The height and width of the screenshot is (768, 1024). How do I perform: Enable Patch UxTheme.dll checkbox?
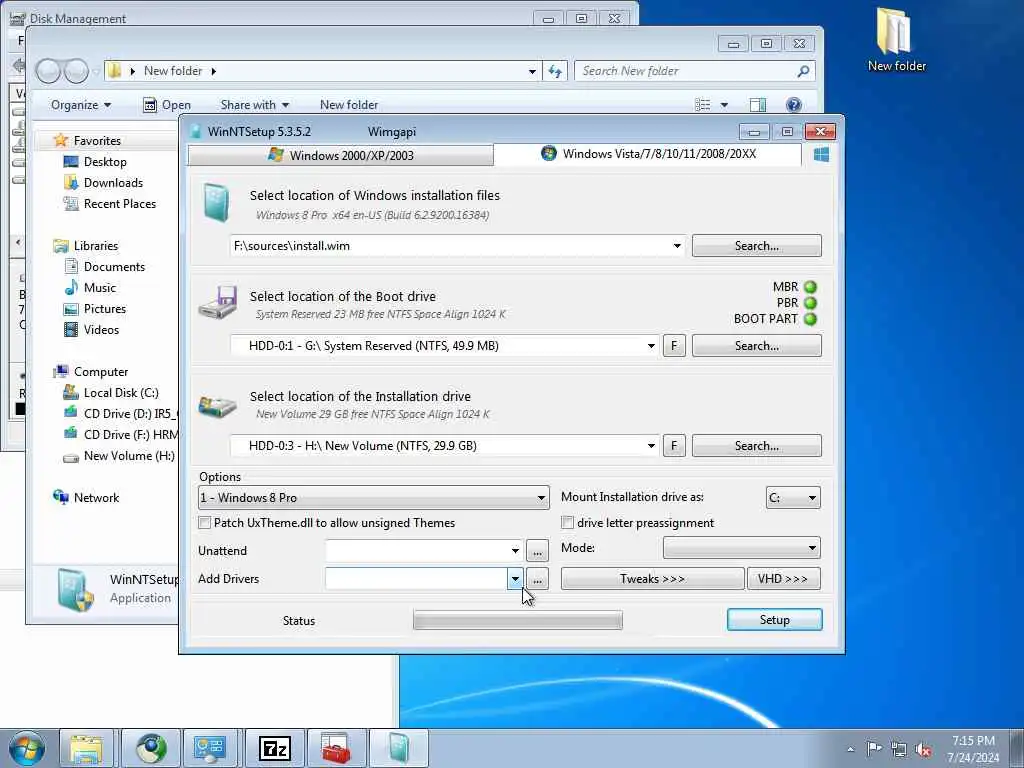(x=204, y=522)
